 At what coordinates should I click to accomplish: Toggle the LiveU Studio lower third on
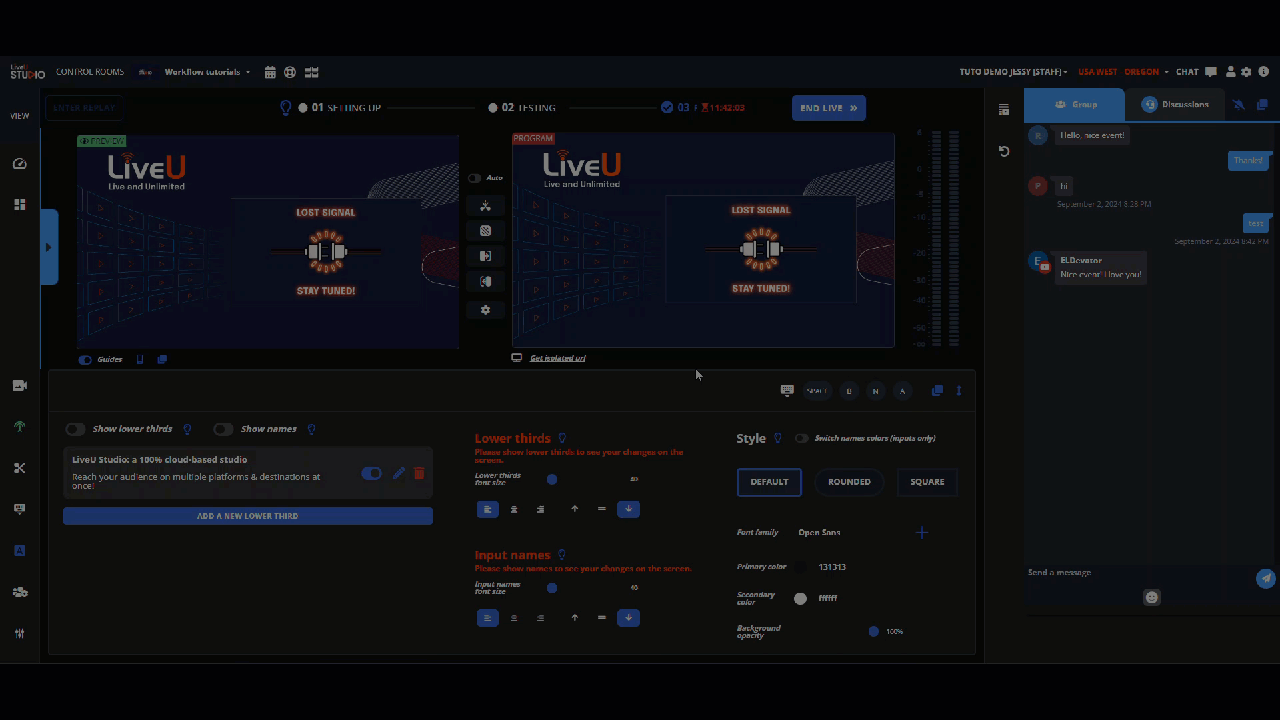371,473
